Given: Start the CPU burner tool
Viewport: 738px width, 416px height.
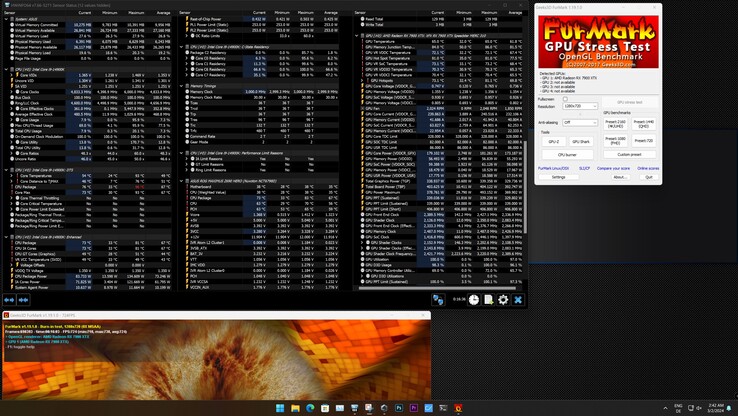Looking at the screenshot, I should 567,155.
